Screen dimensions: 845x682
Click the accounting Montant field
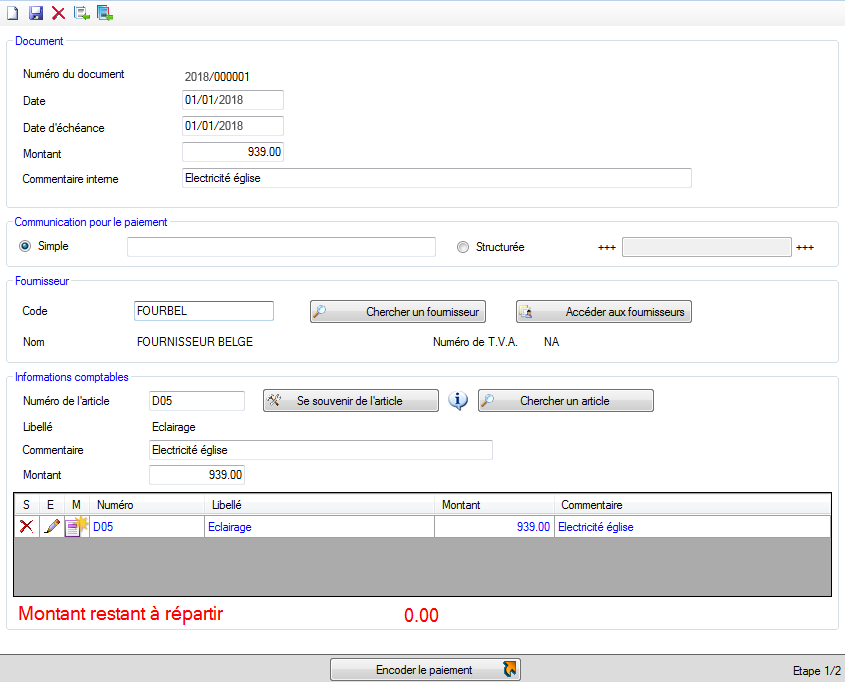pos(197,475)
